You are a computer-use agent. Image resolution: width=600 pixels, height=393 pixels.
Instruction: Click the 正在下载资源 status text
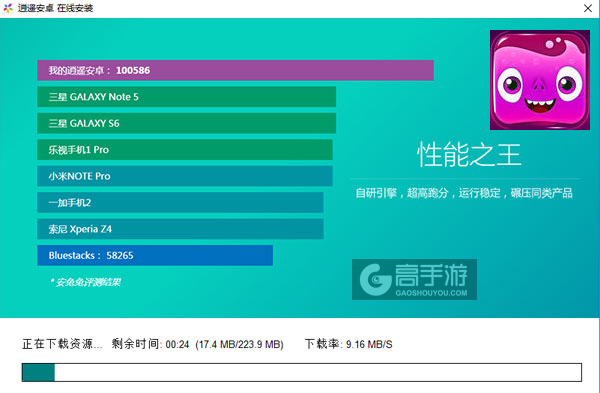click(x=62, y=344)
